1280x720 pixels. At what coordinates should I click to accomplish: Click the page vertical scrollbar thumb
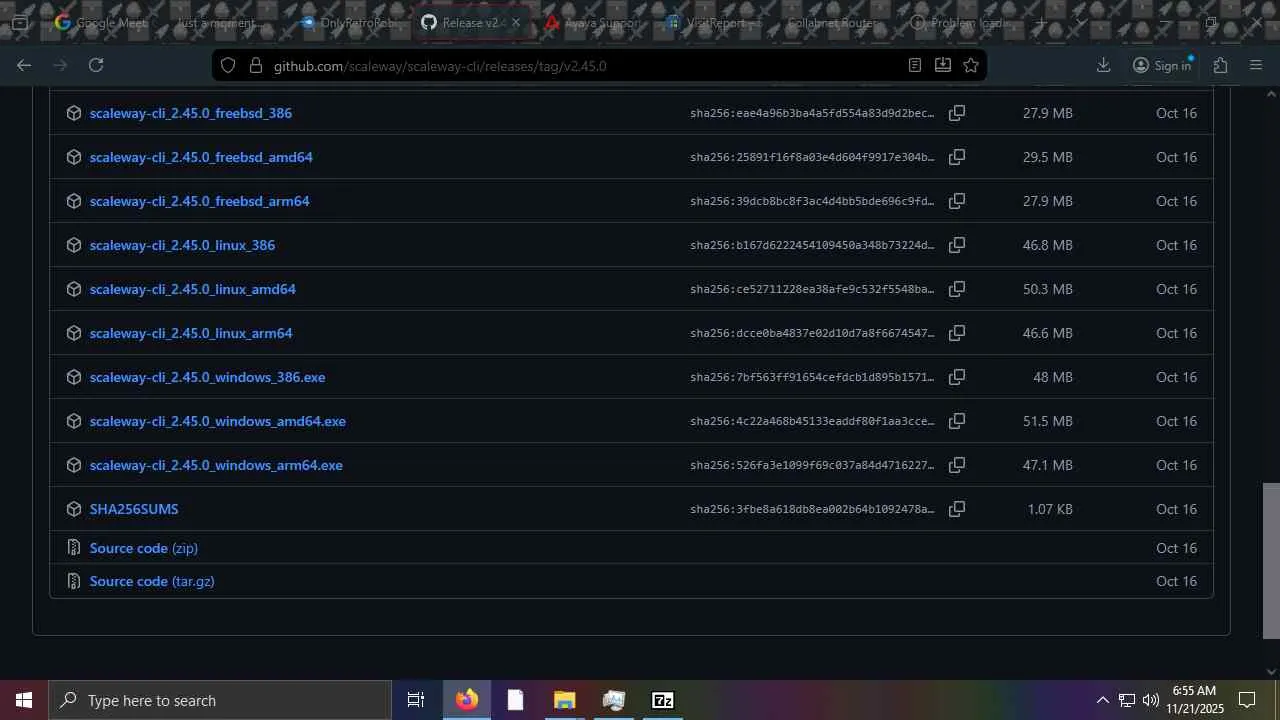pos(1271,560)
